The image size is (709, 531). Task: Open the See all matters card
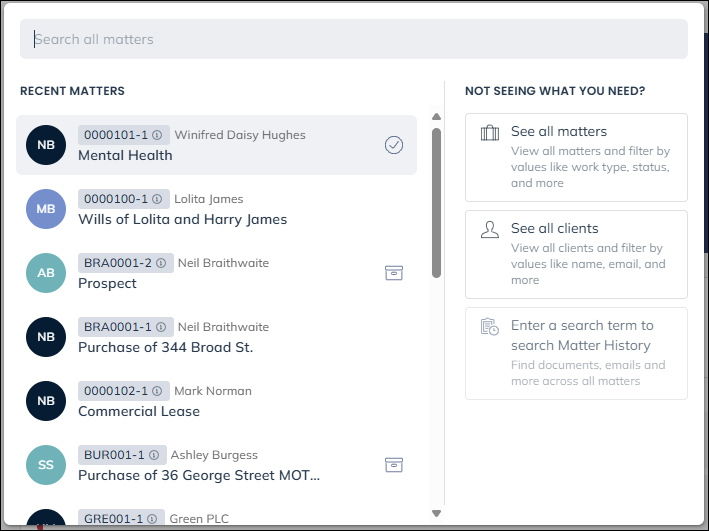576,157
